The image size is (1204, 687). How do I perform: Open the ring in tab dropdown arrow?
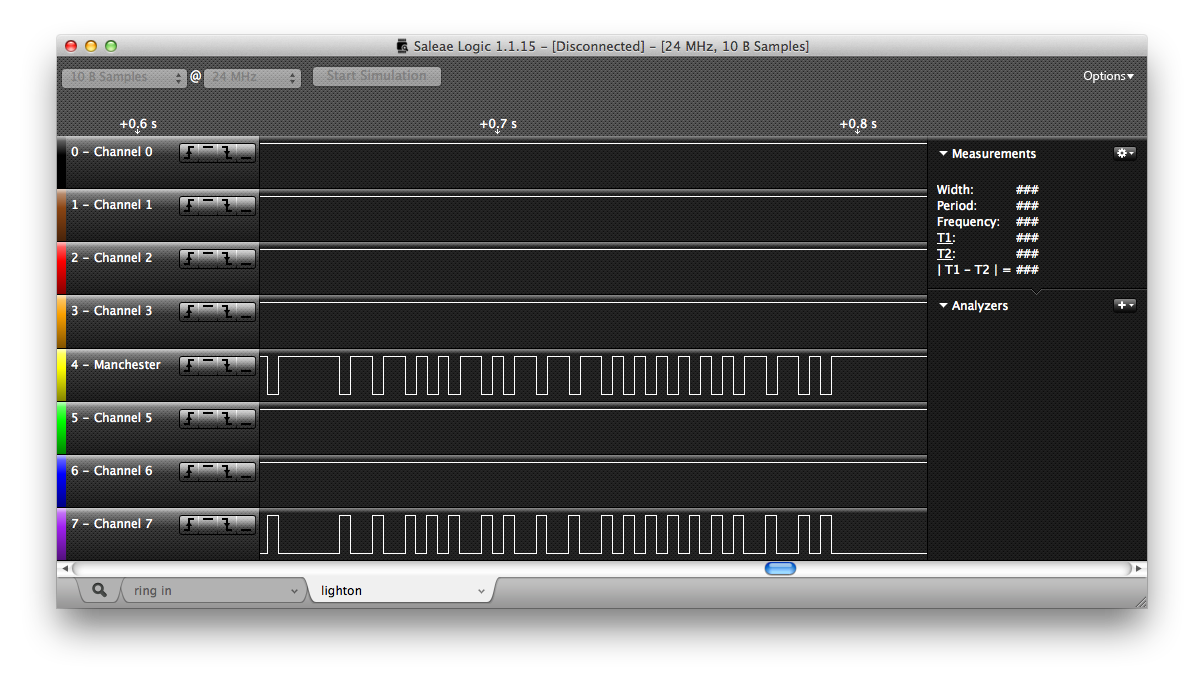[294, 591]
